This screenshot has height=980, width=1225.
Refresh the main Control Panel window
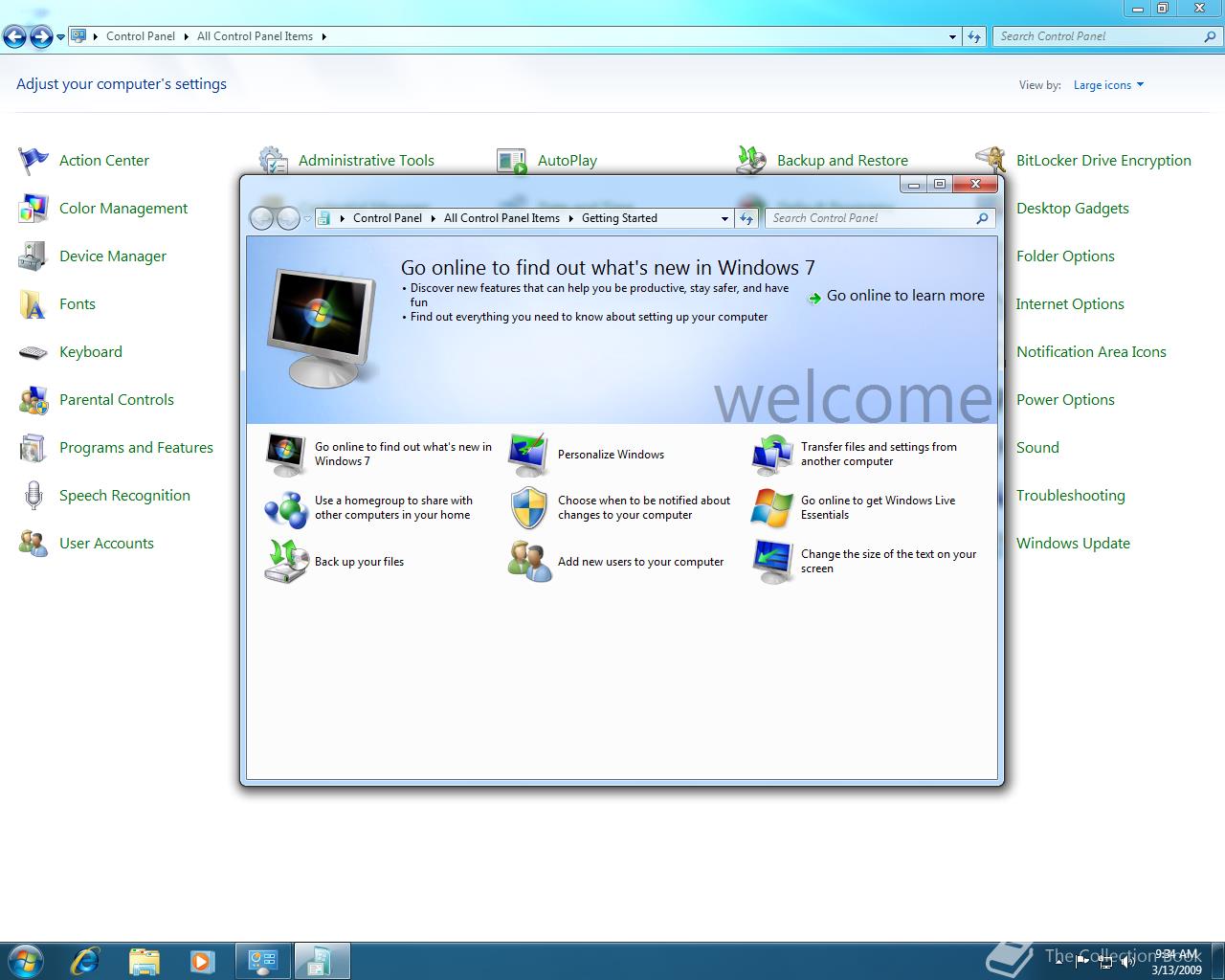(x=974, y=36)
